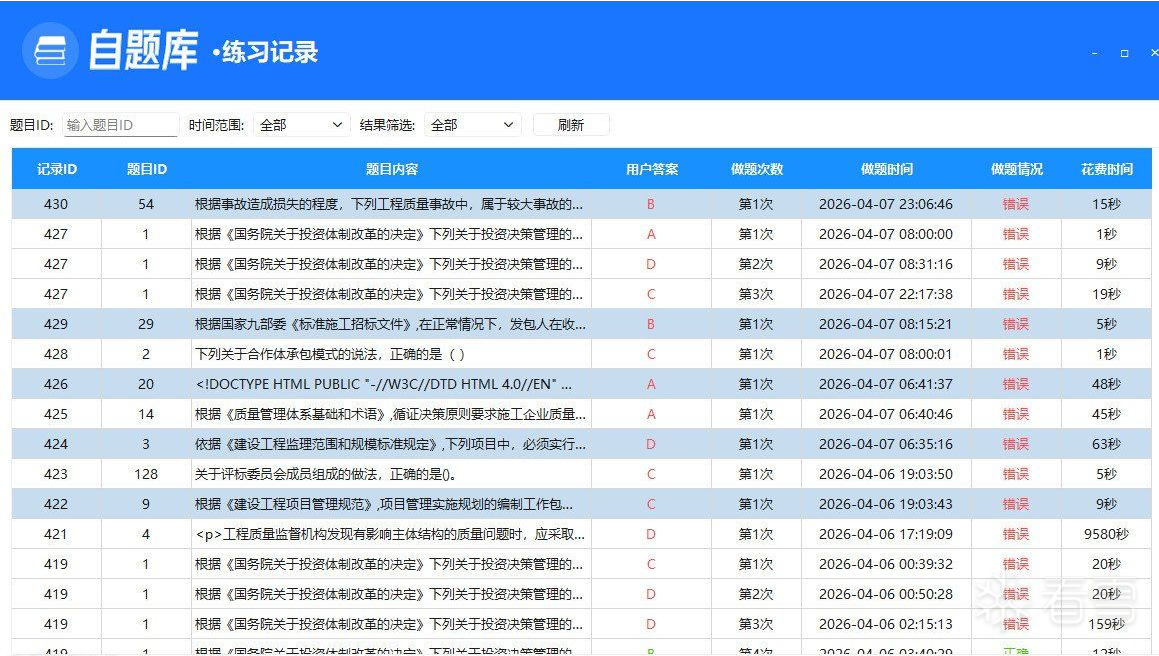
Task: Click the 做题次数 column header
Action: tap(756, 169)
